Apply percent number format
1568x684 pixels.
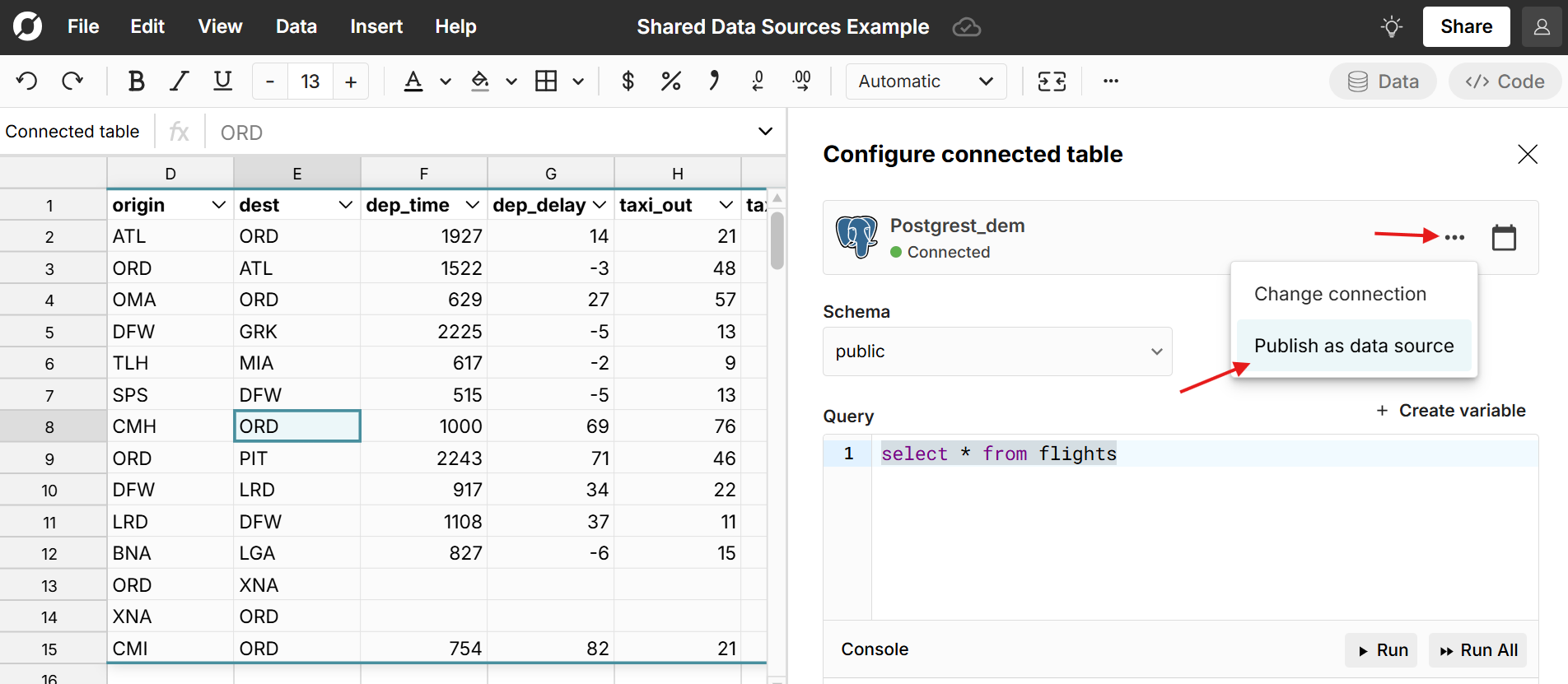[x=670, y=81]
